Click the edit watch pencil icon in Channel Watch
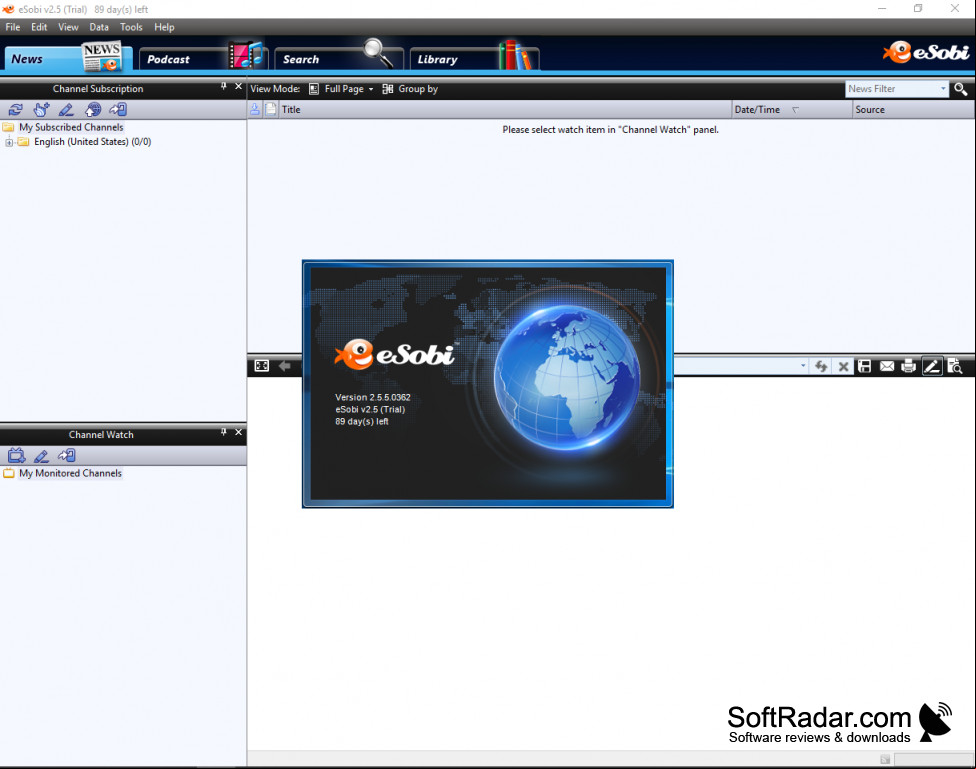The image size is (976, 769). tap(41, 456)
